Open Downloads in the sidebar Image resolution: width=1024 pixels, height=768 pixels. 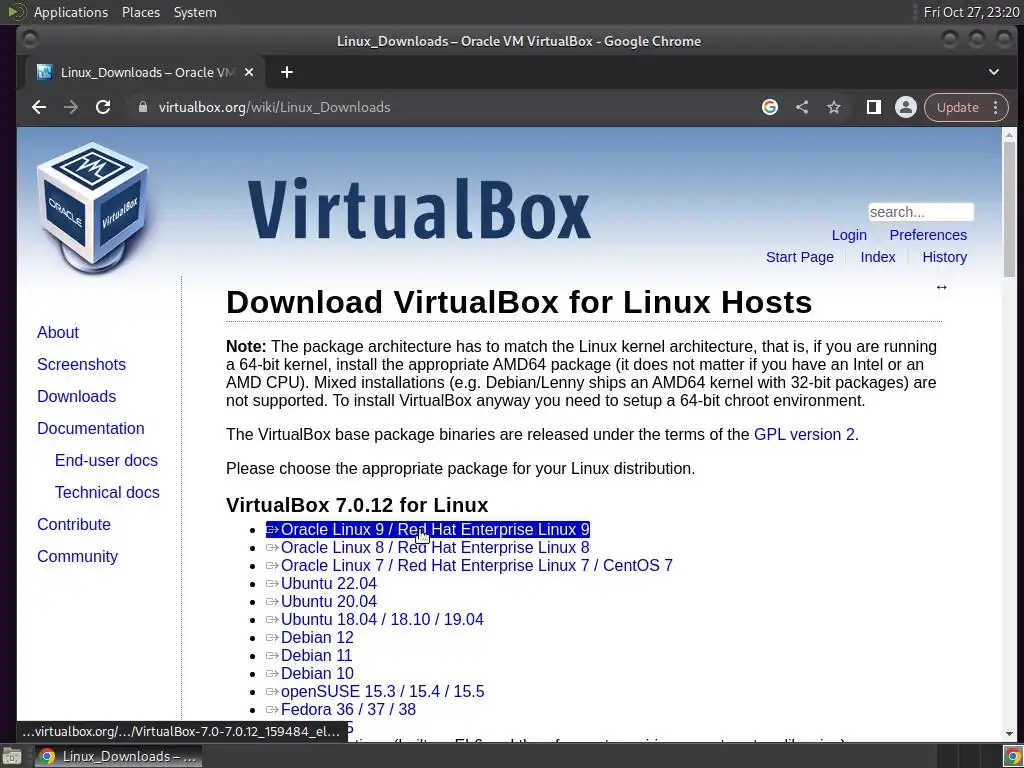[76, 396]
